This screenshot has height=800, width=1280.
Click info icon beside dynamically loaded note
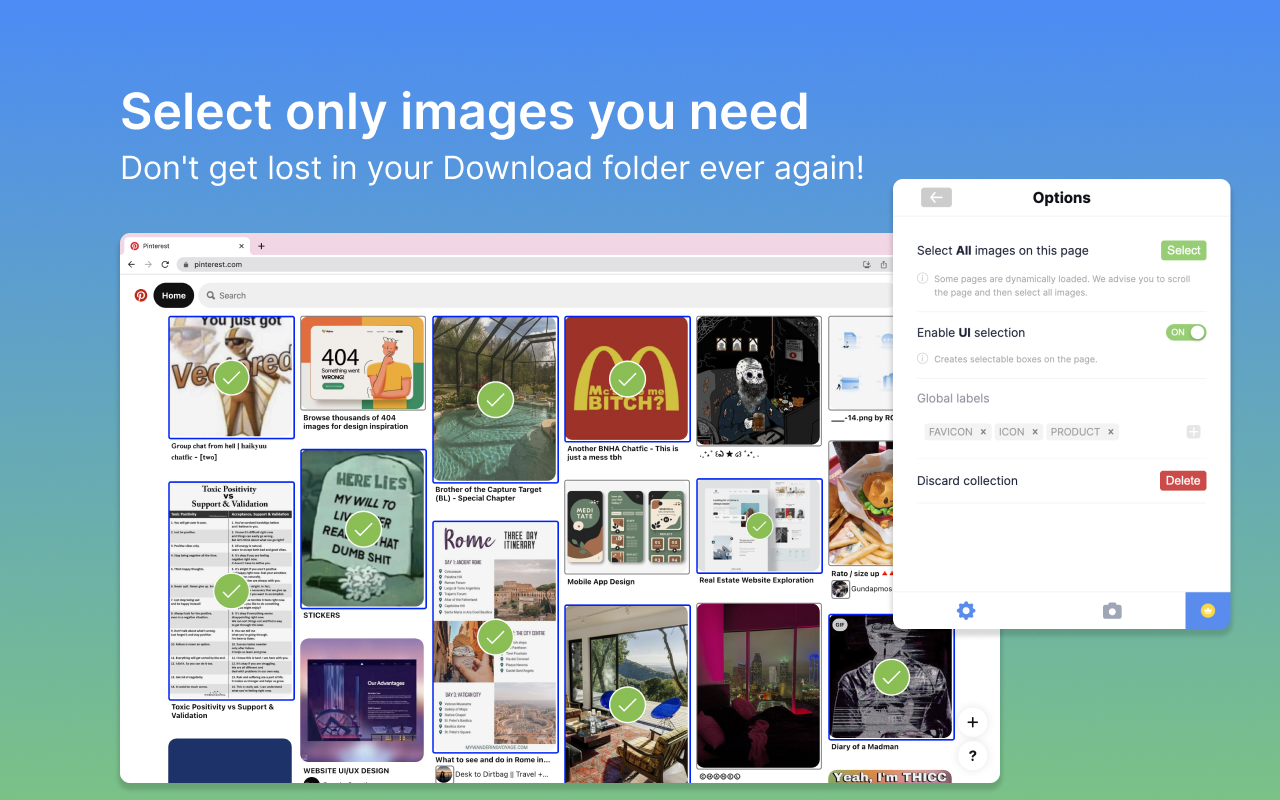[x=923, y=279]
